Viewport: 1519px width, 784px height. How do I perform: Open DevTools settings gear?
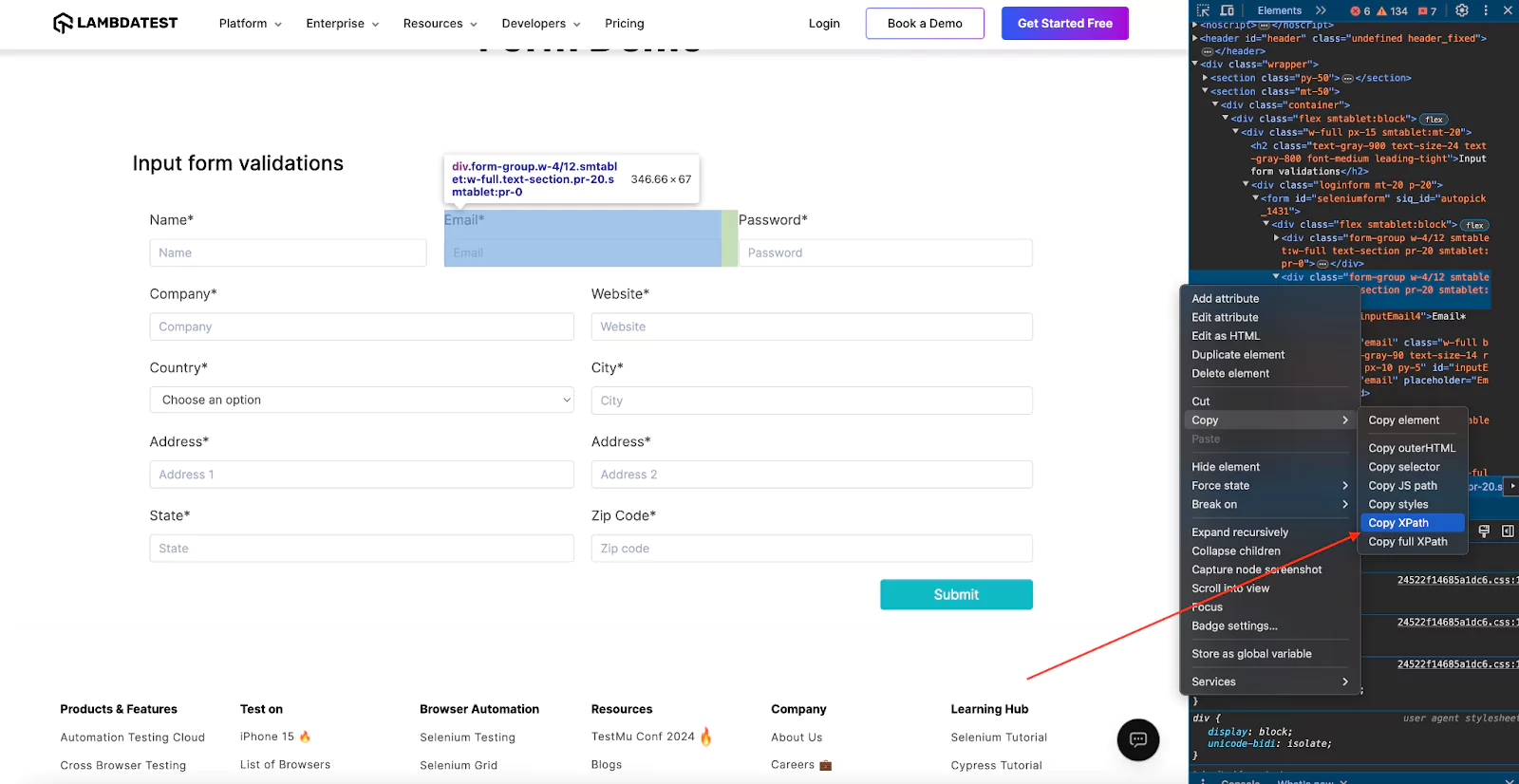point(1462,10)
